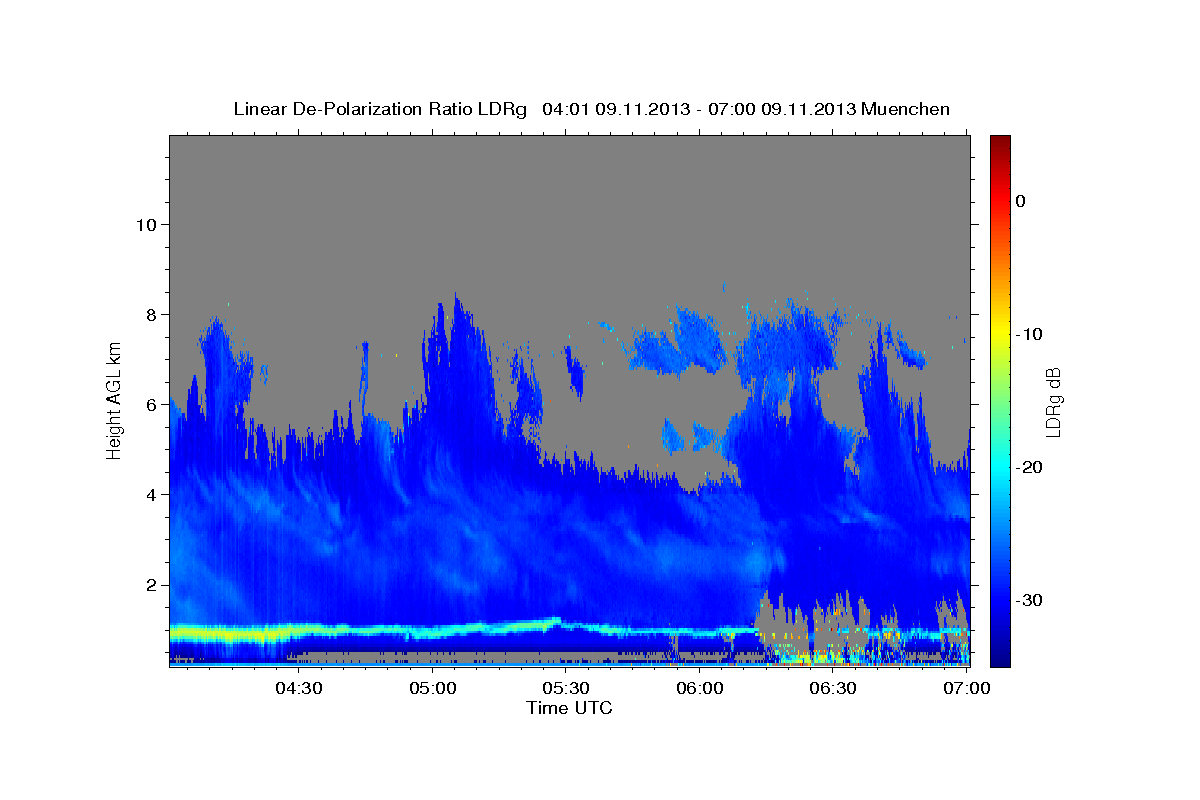Click the colorbar label '-30'
Viewport: 1200px width, 800px height.
[x=1029, y=600]
